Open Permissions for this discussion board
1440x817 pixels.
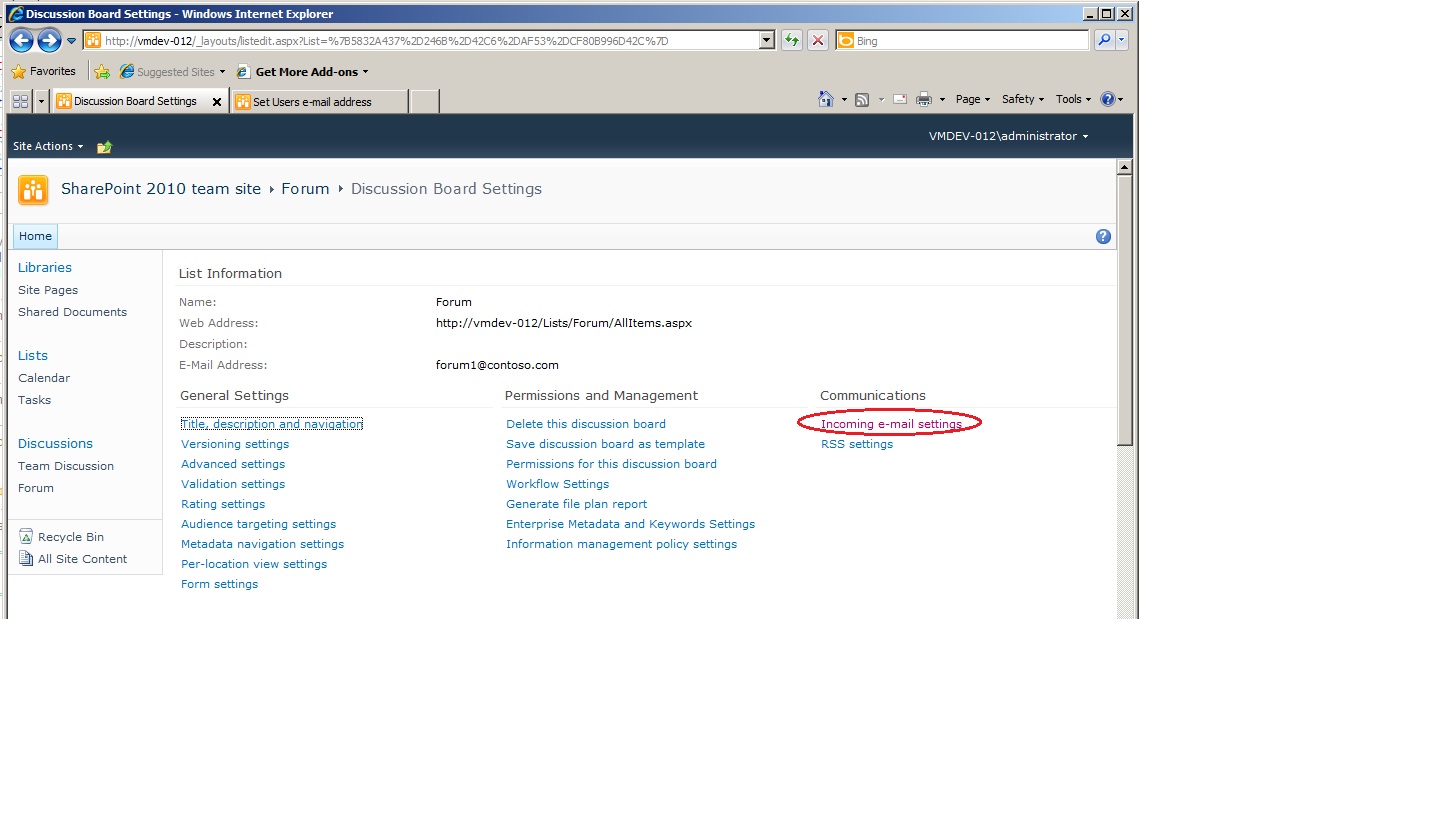point(611,464)
